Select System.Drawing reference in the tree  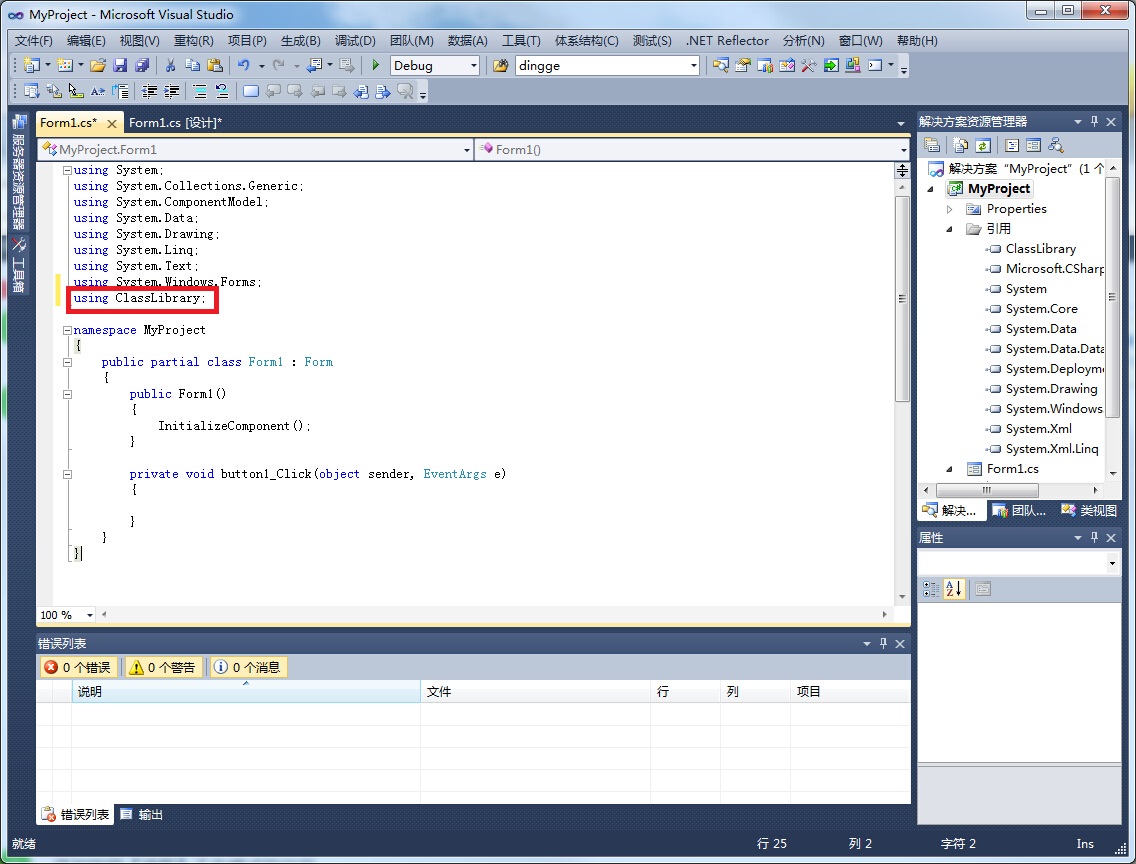pyautogui.click(x=1051, y=389)
